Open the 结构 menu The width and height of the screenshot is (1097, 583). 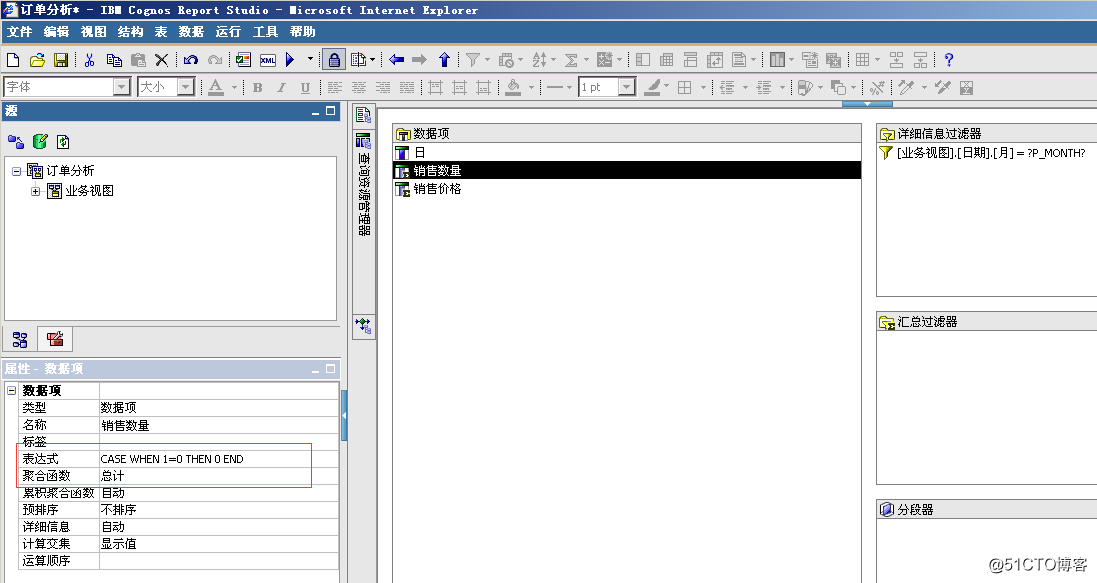(131, 31)
